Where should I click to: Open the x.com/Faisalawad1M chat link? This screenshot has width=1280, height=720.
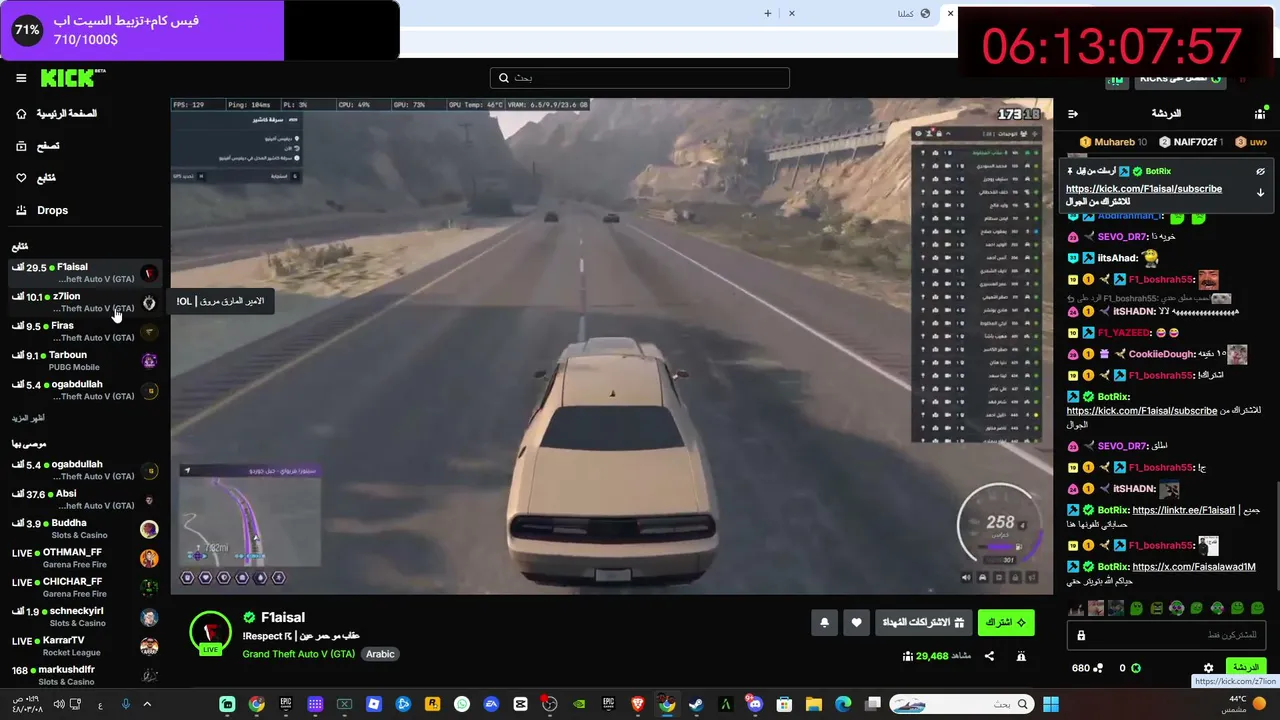(x=1194, y=567)
